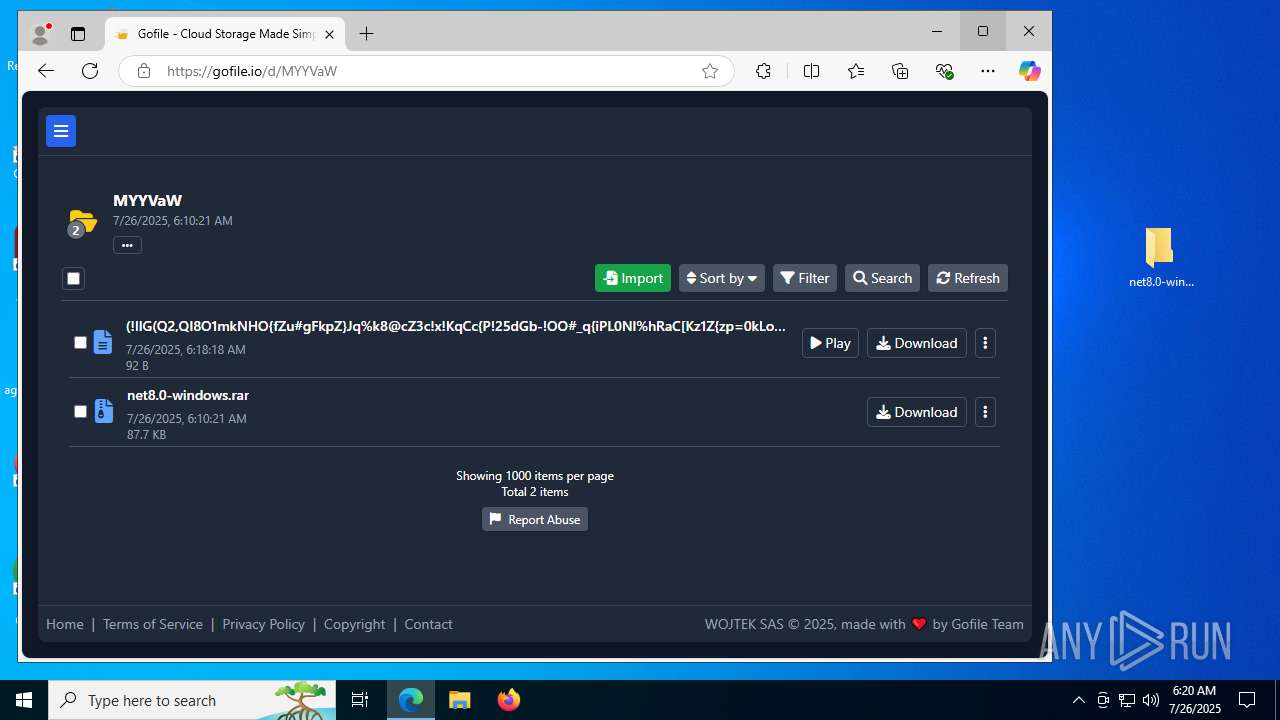1280x720 pixels.
Task: Open the Filter option
Action: pos(805,278)
